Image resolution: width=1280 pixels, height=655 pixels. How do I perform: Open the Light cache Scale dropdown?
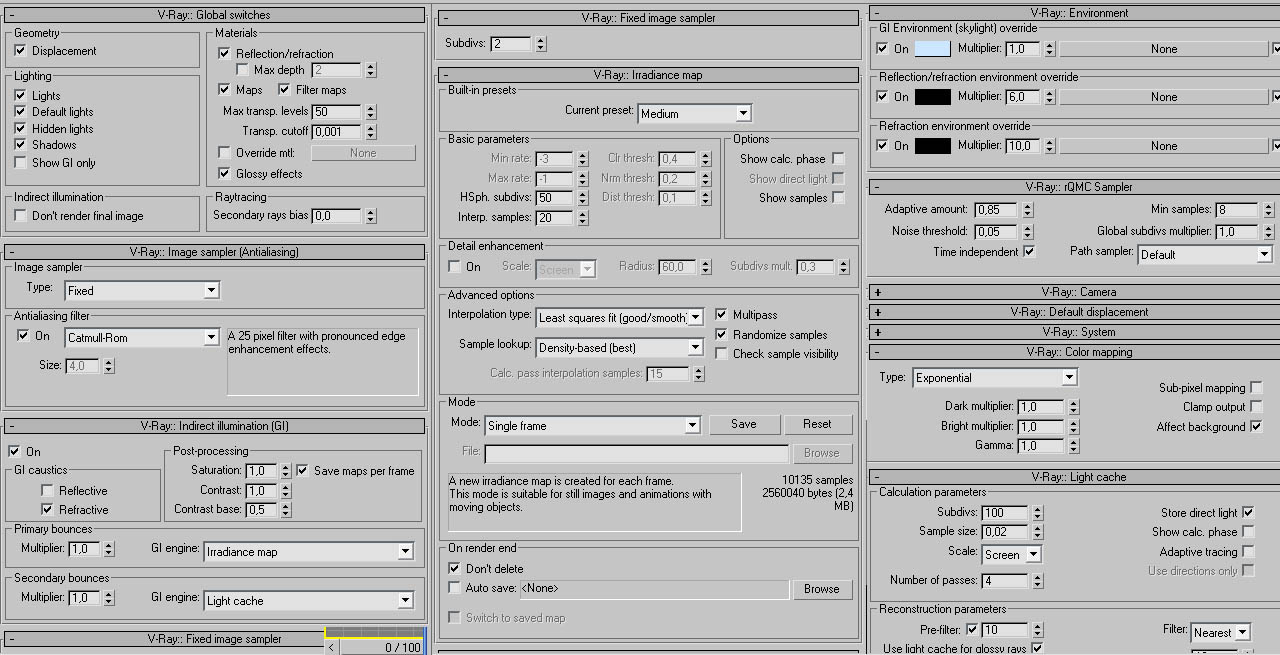coord(1011,555)
